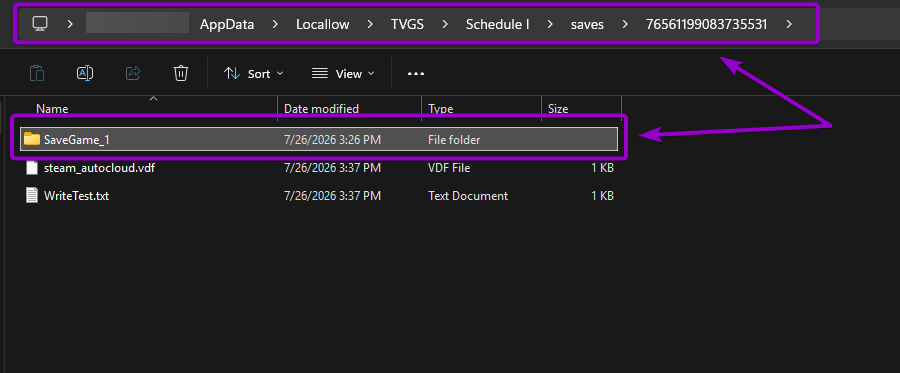This screenshot has width=900, height=373.
Task: Expand chevron after saves breadcrumb
Action: [625, 24]
